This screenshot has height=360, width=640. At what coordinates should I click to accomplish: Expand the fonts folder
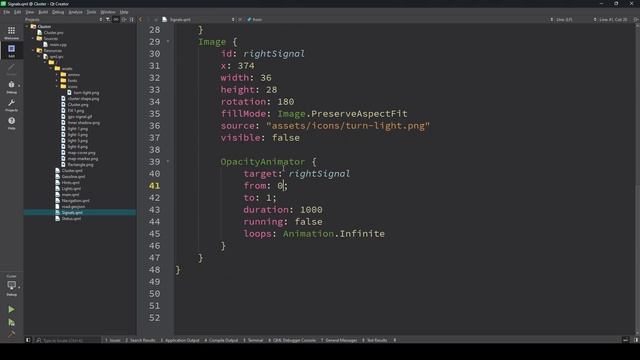click(57, 80)
